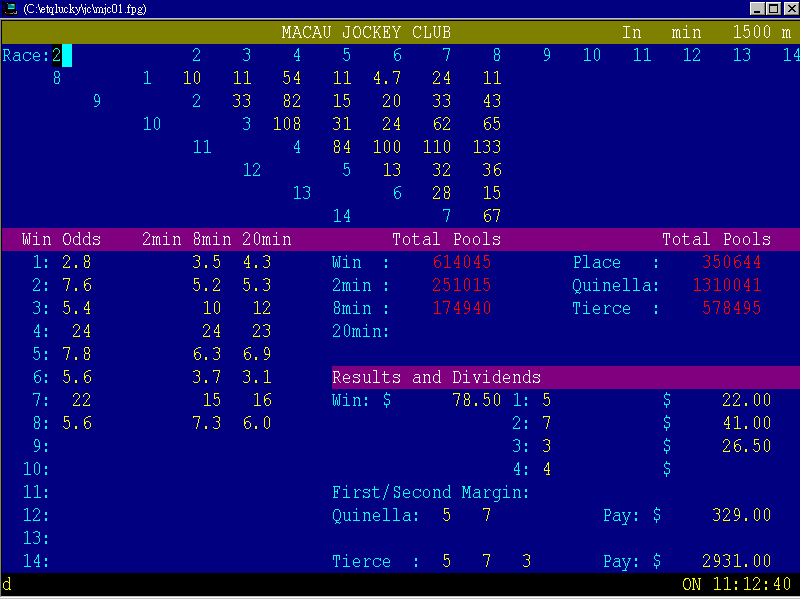Click the Results and Dividends header
The height and width of the screenshot is (600, 800).
click(x=436, y=377)
